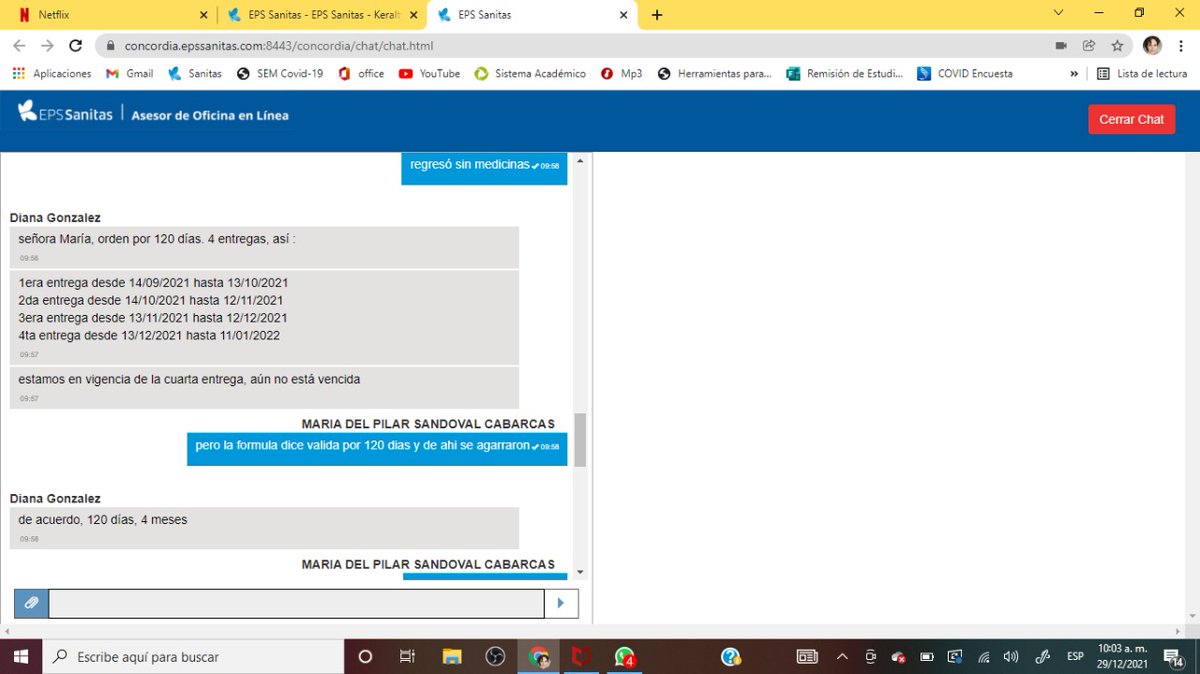Open the Chrome profile avatar
1200x674 pixels.
(x=1152, y=46)
